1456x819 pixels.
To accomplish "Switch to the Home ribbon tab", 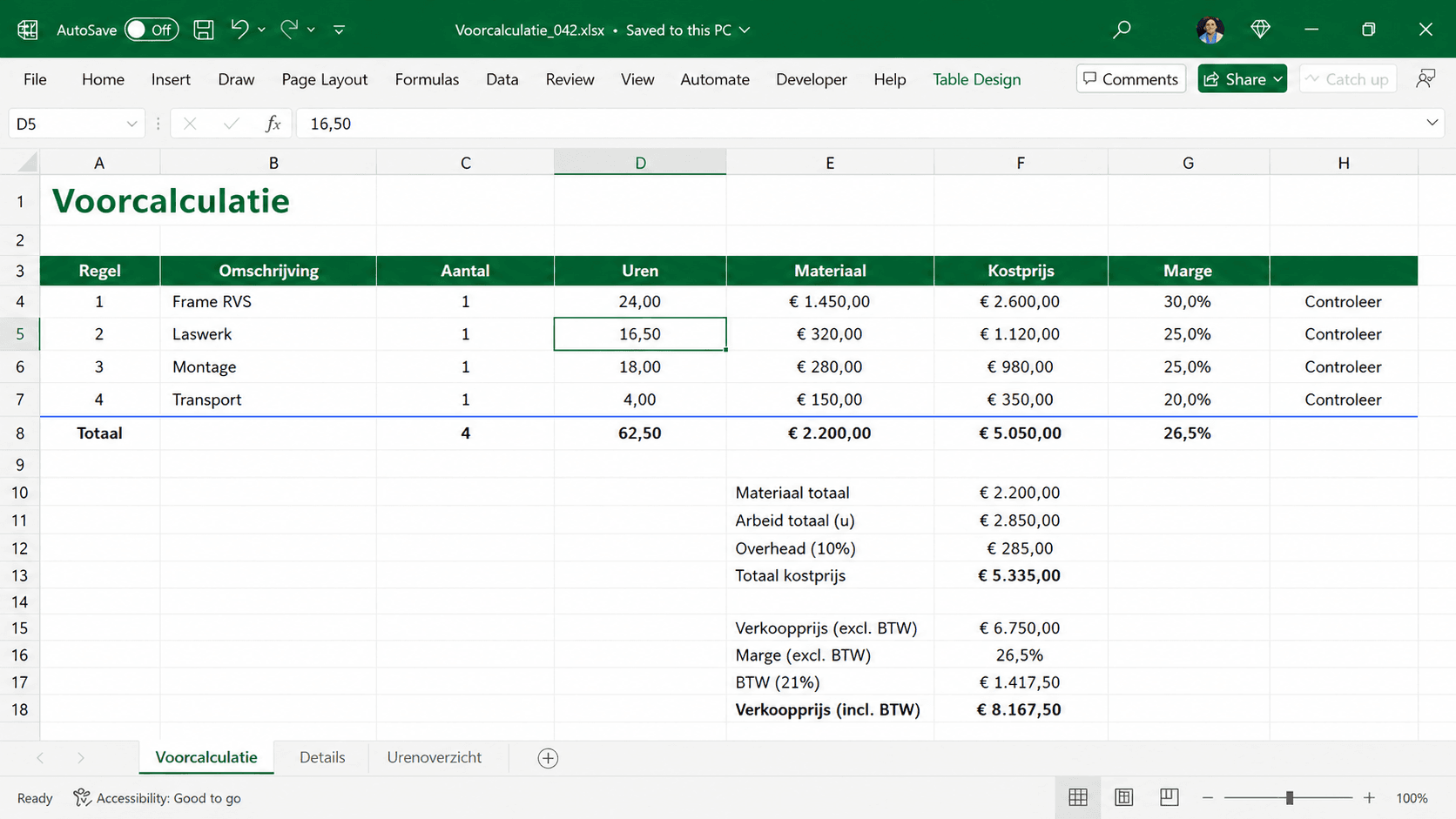I will click(x=103, y=79).
